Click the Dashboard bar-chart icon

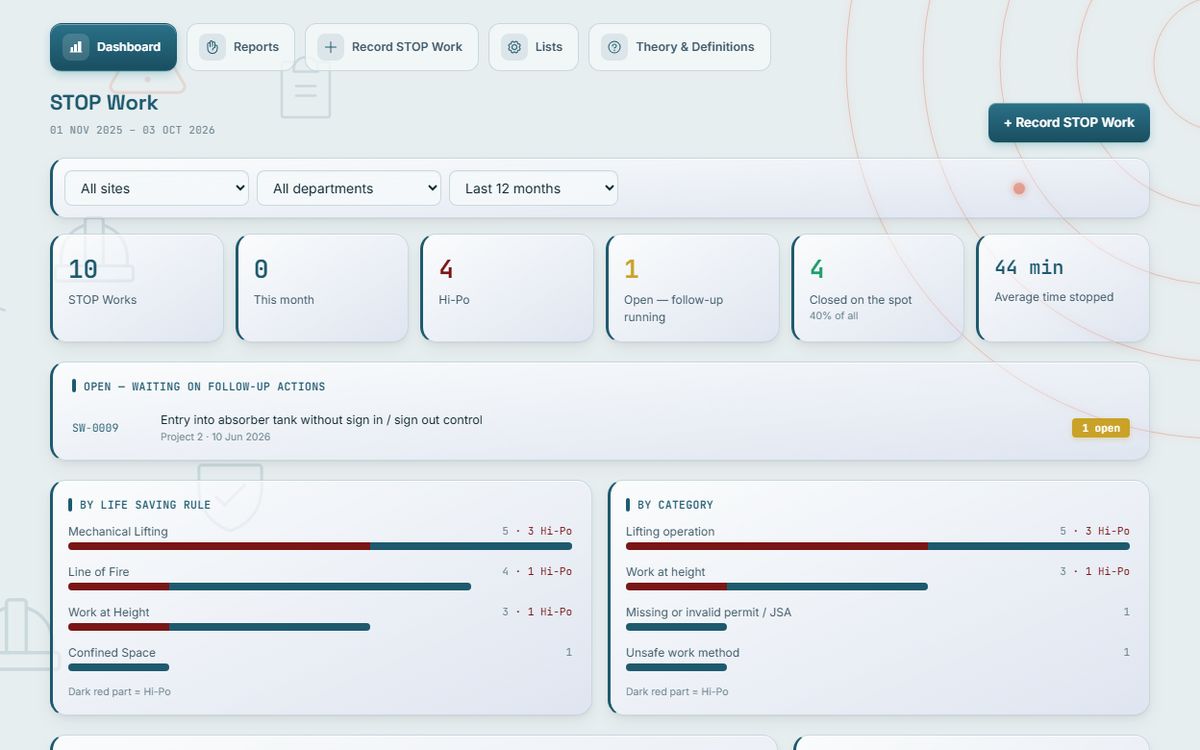tap(76, 47)
